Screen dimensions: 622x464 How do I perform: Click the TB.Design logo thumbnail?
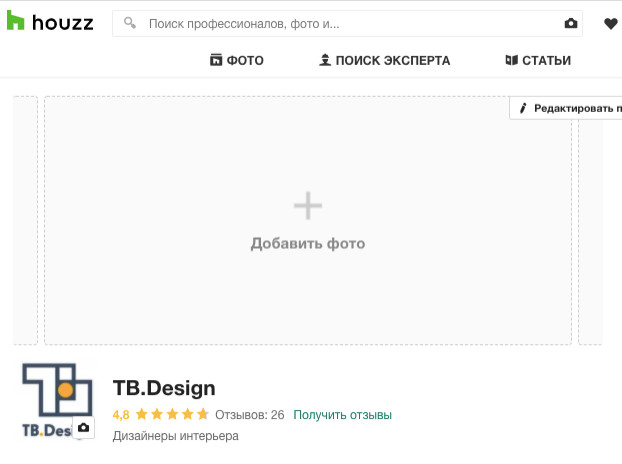pyautogui.click(x=52, y=397)
